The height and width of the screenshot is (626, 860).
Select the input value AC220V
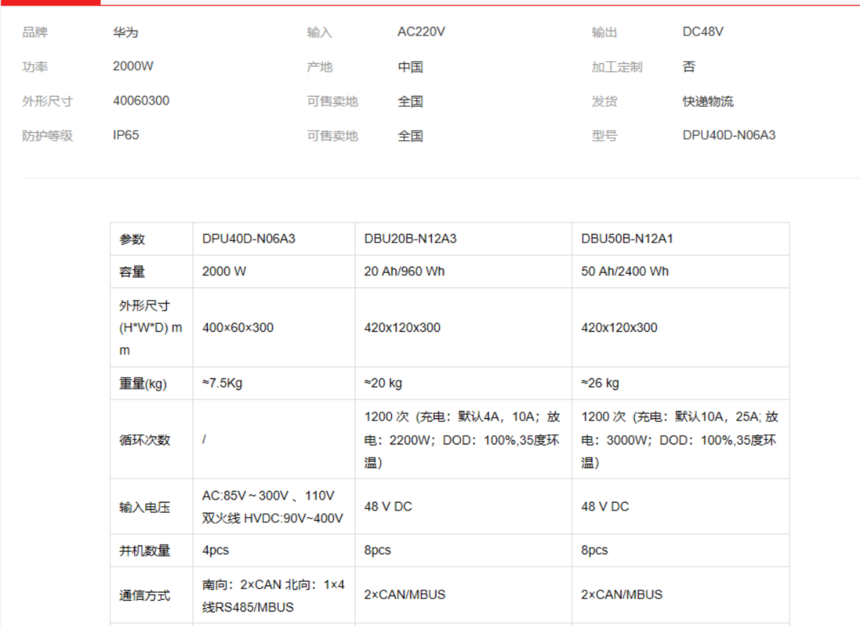421,32
